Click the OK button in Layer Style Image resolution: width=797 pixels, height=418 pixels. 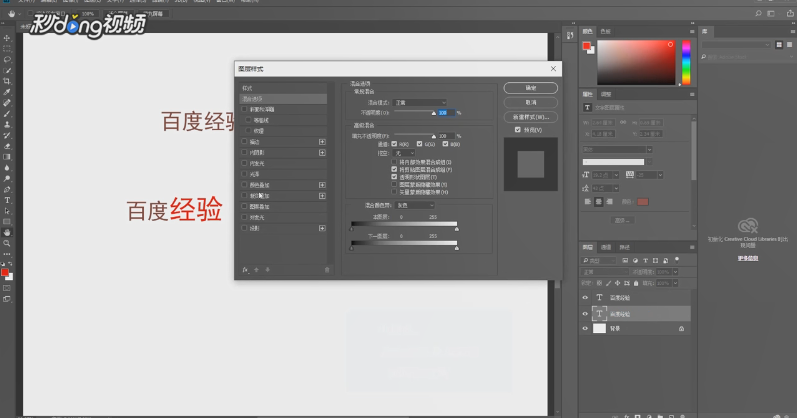point(531,88)
